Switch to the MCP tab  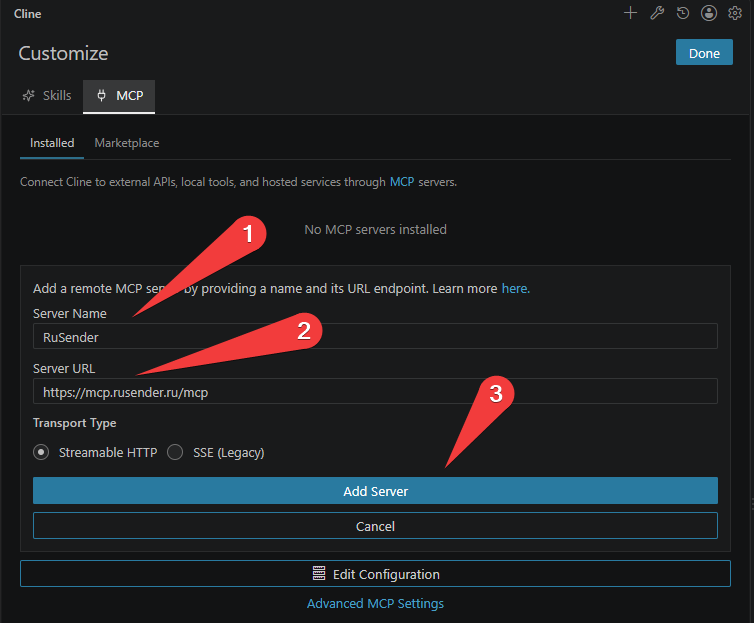pyautogui.click(x=119, y=96)
